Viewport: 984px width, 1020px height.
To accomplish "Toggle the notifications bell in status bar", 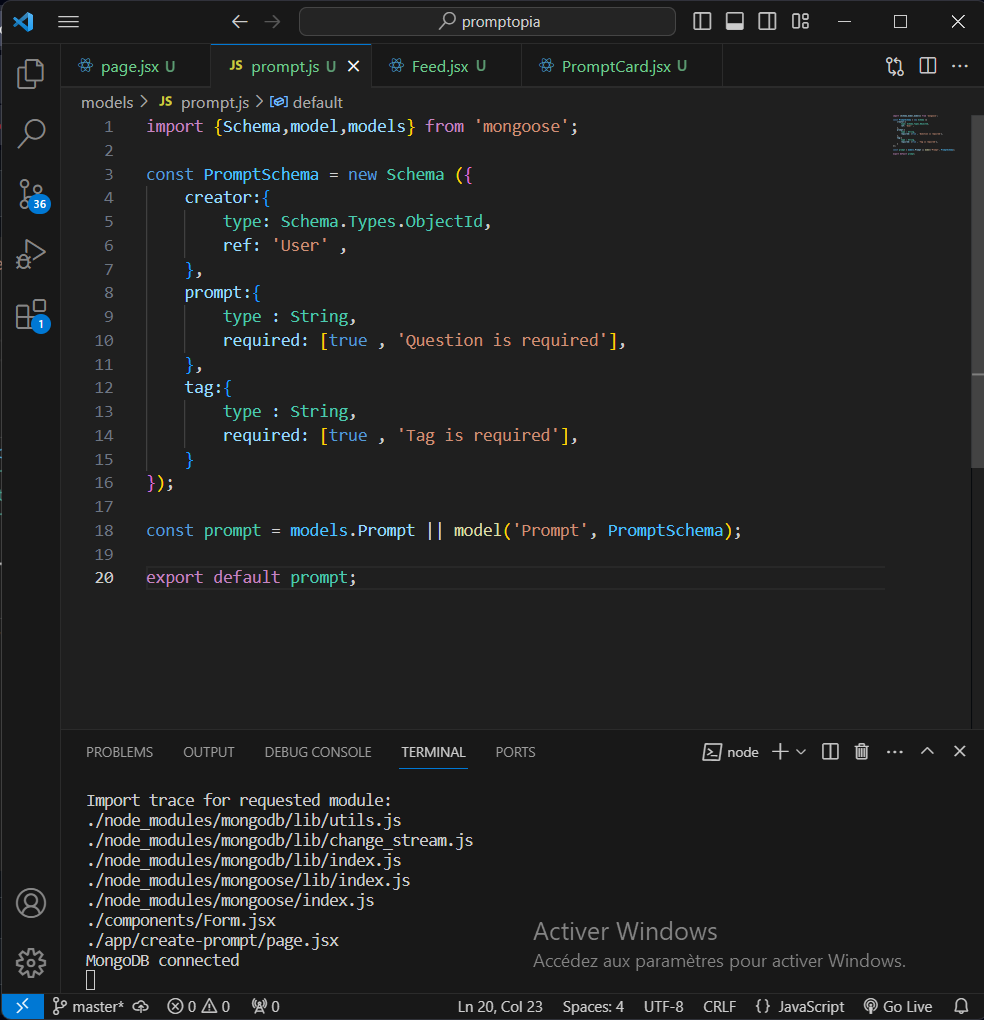I will click(960, 1006).
